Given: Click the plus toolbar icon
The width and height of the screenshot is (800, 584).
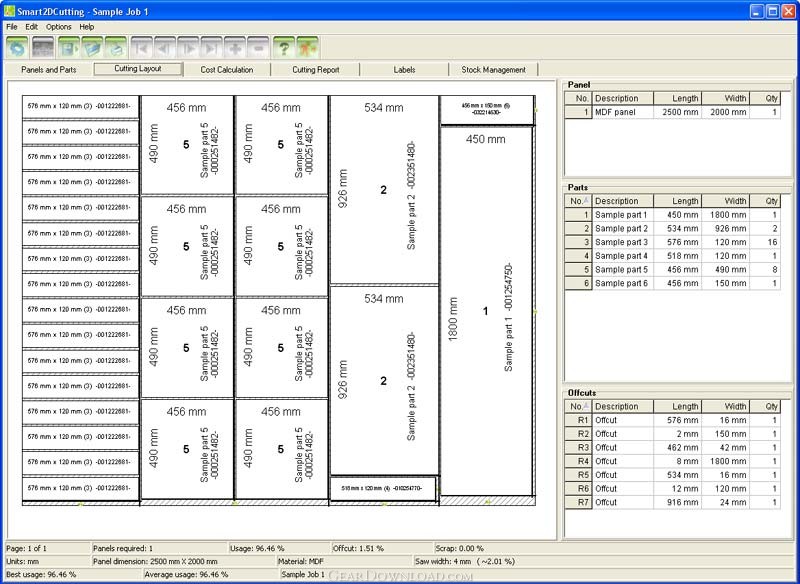Looking at the screenshot, I should [x=235, y=48].
